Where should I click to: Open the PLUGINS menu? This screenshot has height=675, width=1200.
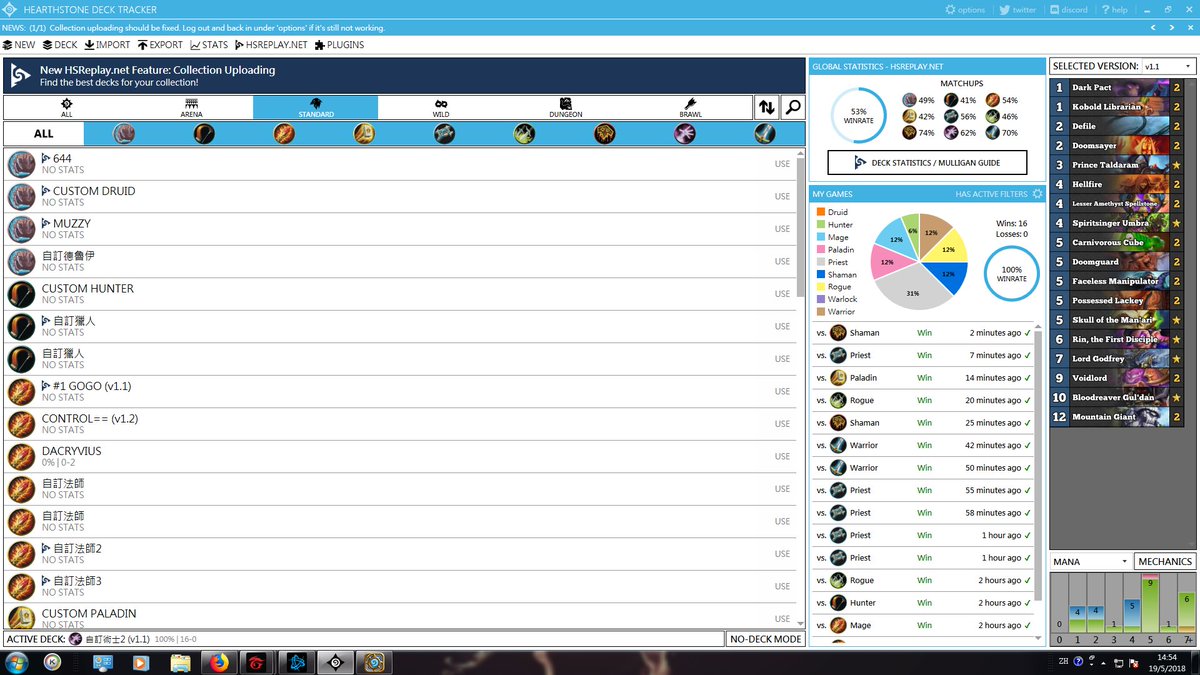pyautogui.click(x=339, y=45)
